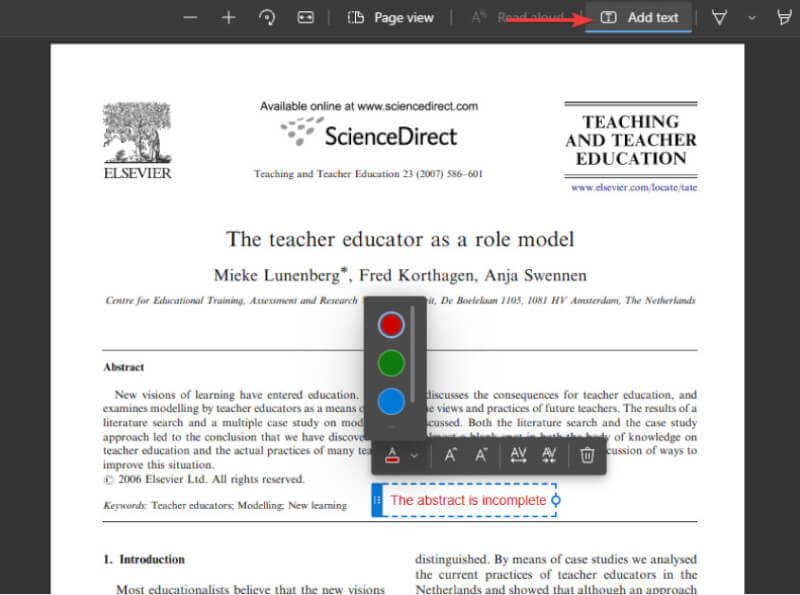This screenshot has height=595, width=800.
Task: Increase the text character spacing
Action: [518, 455]
